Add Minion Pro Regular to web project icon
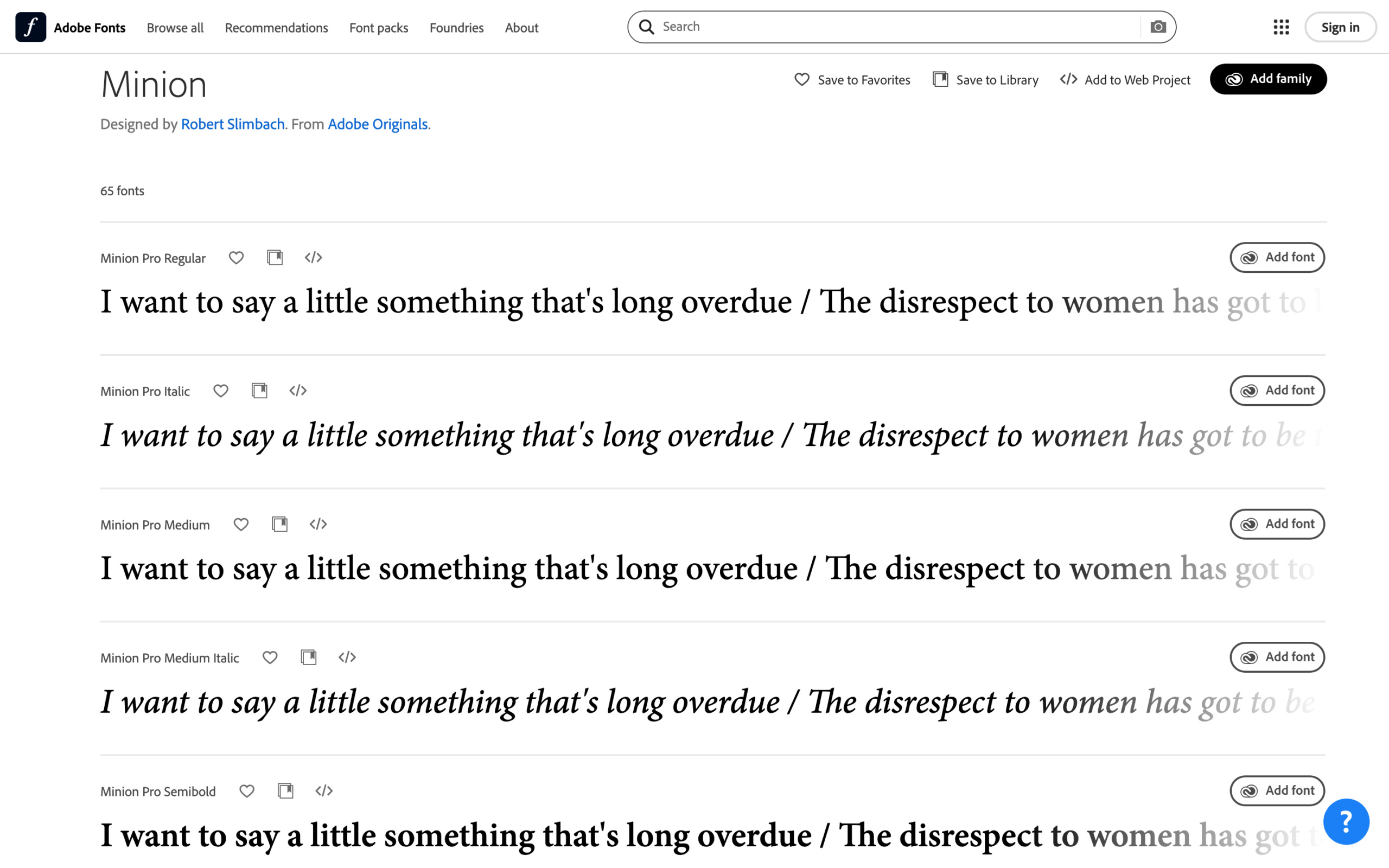Viewport: 1389px width, 868px height. tap(314, 258)
